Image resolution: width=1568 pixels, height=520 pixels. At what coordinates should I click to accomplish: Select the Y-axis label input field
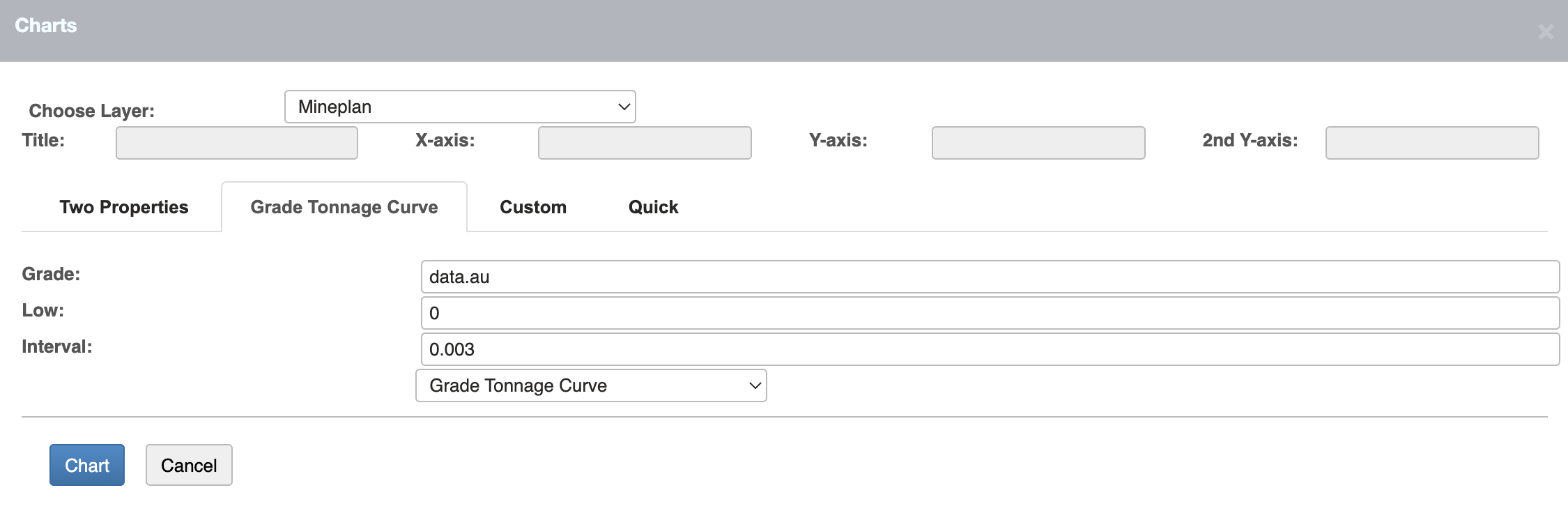point(1038,143)
